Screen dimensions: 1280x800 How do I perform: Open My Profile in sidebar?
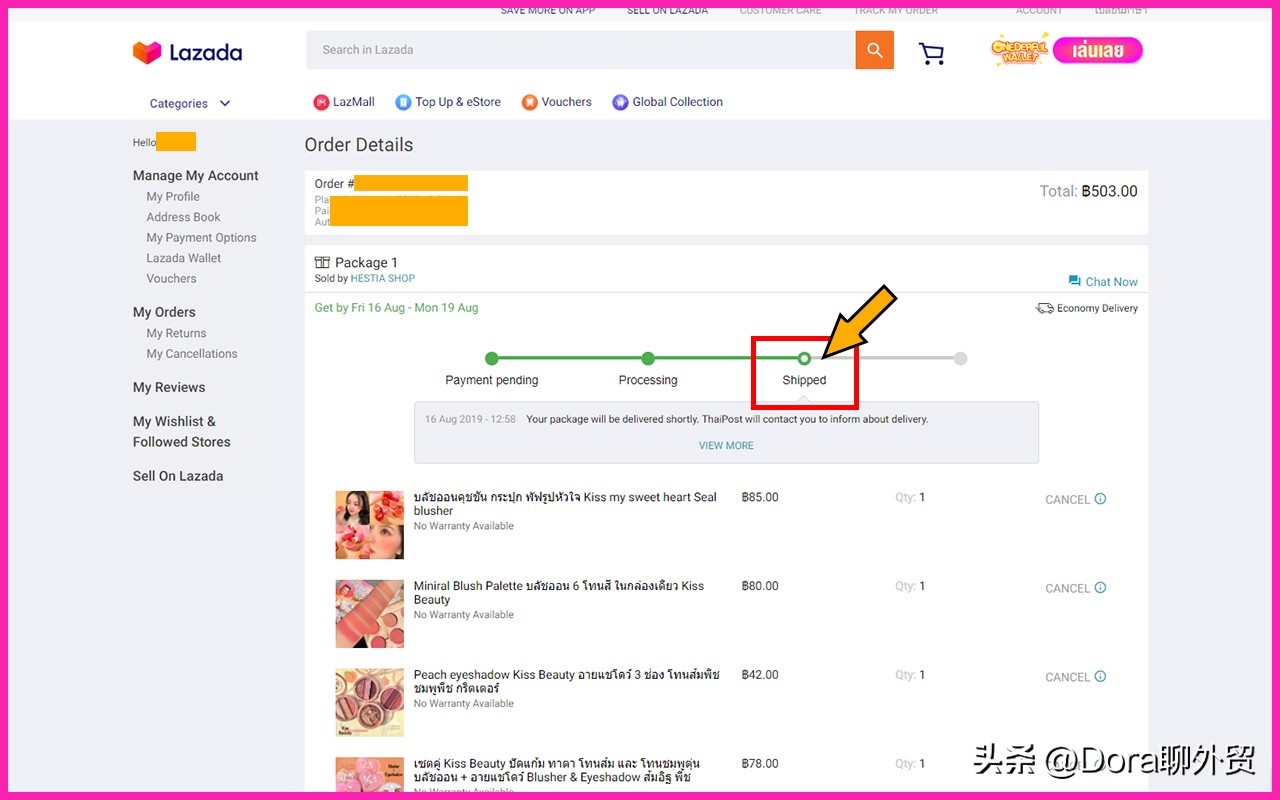point(173,197)
